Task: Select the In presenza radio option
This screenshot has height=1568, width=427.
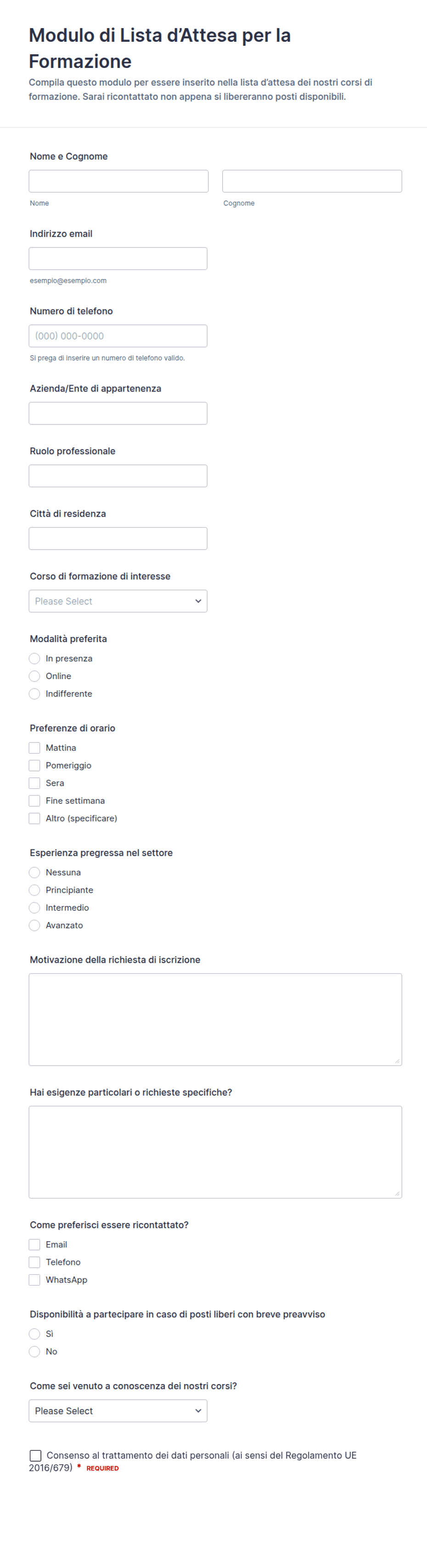Action: coord(35,658)
